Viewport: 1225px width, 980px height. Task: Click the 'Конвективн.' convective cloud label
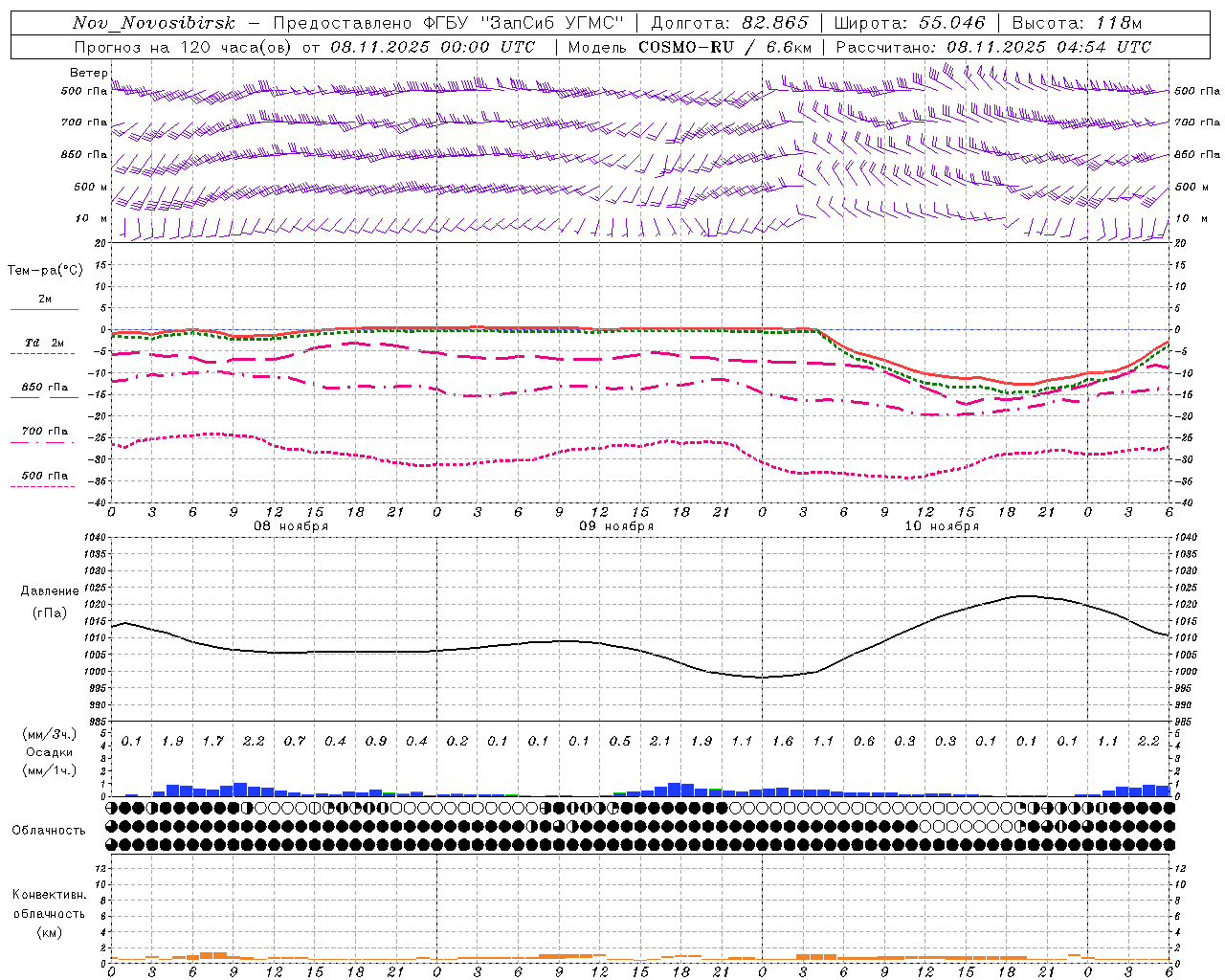pos(49,895)
